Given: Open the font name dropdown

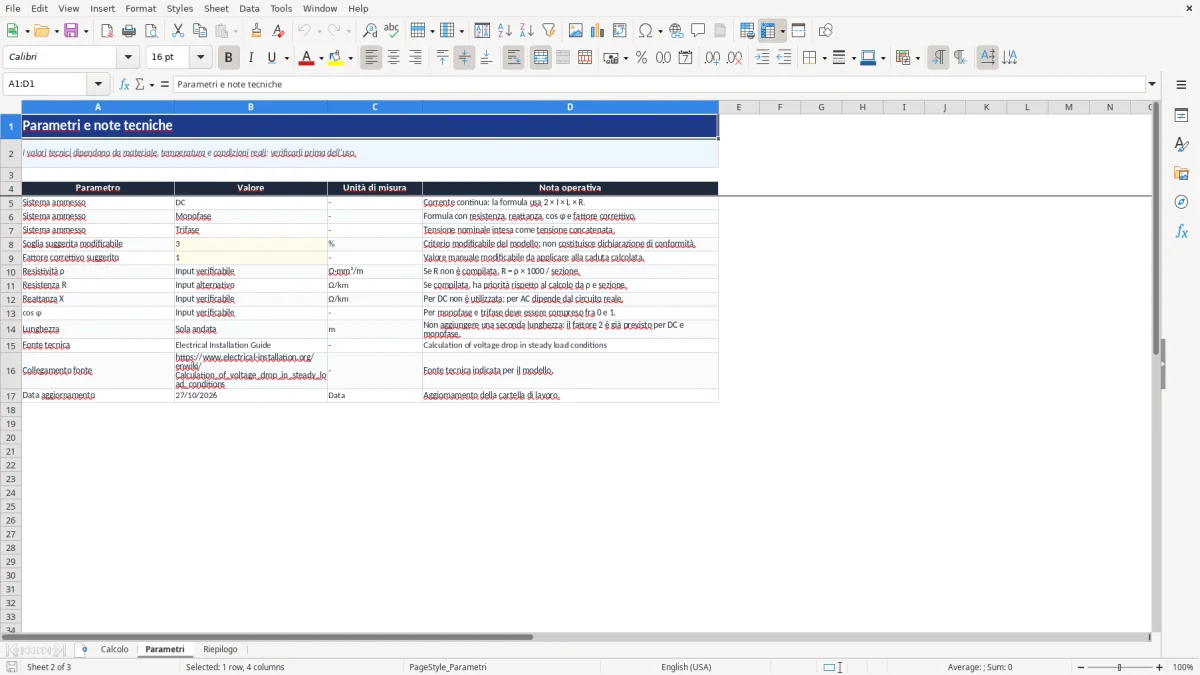Looking at the screenshot, I should 128,58.
